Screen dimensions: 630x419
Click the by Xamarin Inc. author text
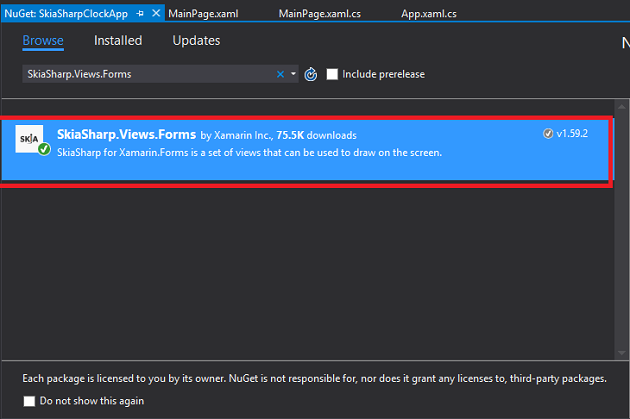click(x=237, y=135)
